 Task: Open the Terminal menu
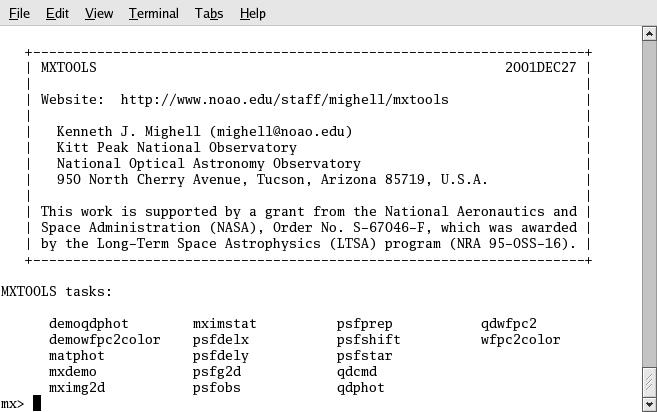[x=153, y=13]
